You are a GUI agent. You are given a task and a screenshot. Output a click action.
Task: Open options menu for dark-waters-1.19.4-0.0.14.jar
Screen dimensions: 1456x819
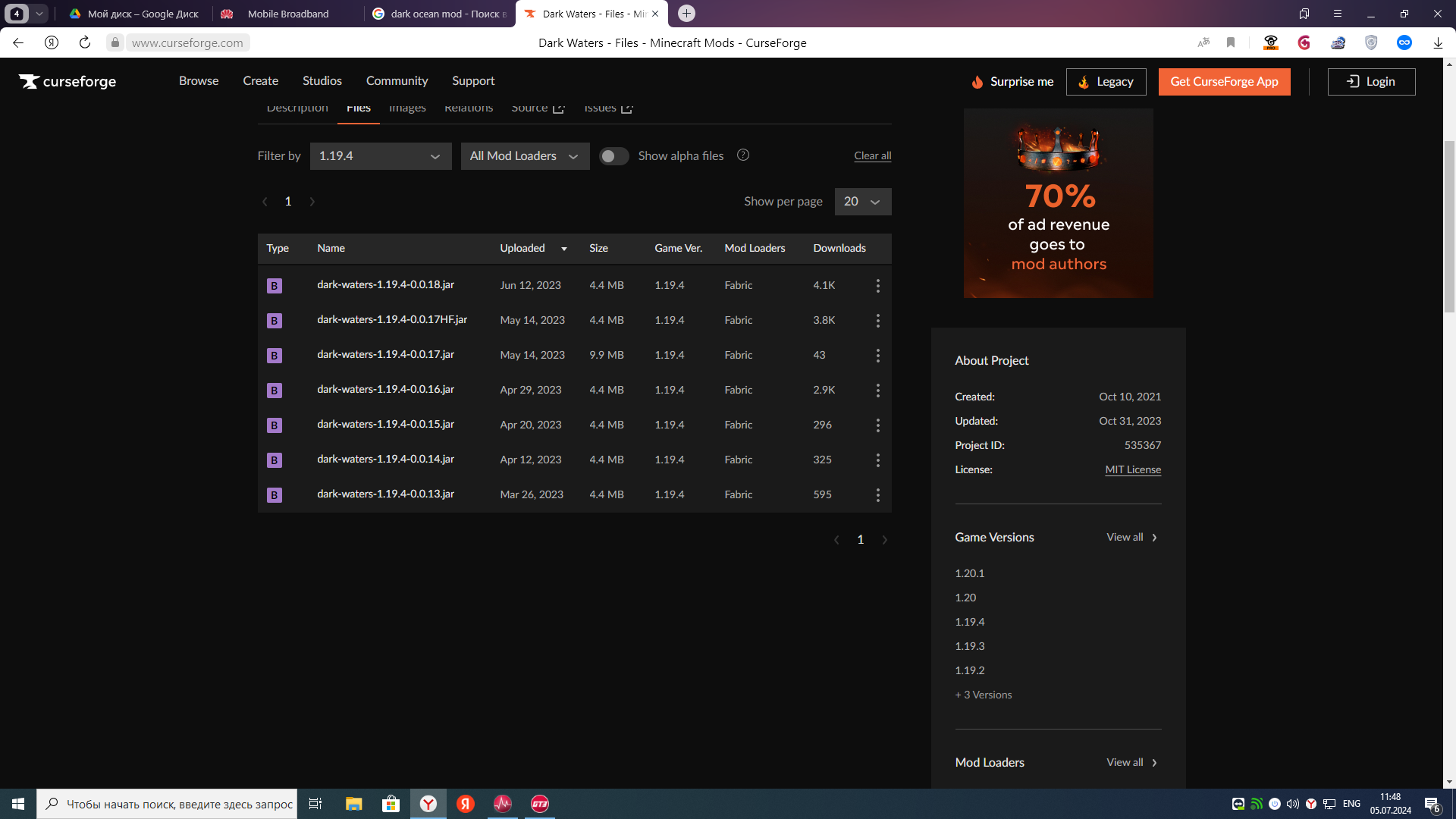(878, 460)
